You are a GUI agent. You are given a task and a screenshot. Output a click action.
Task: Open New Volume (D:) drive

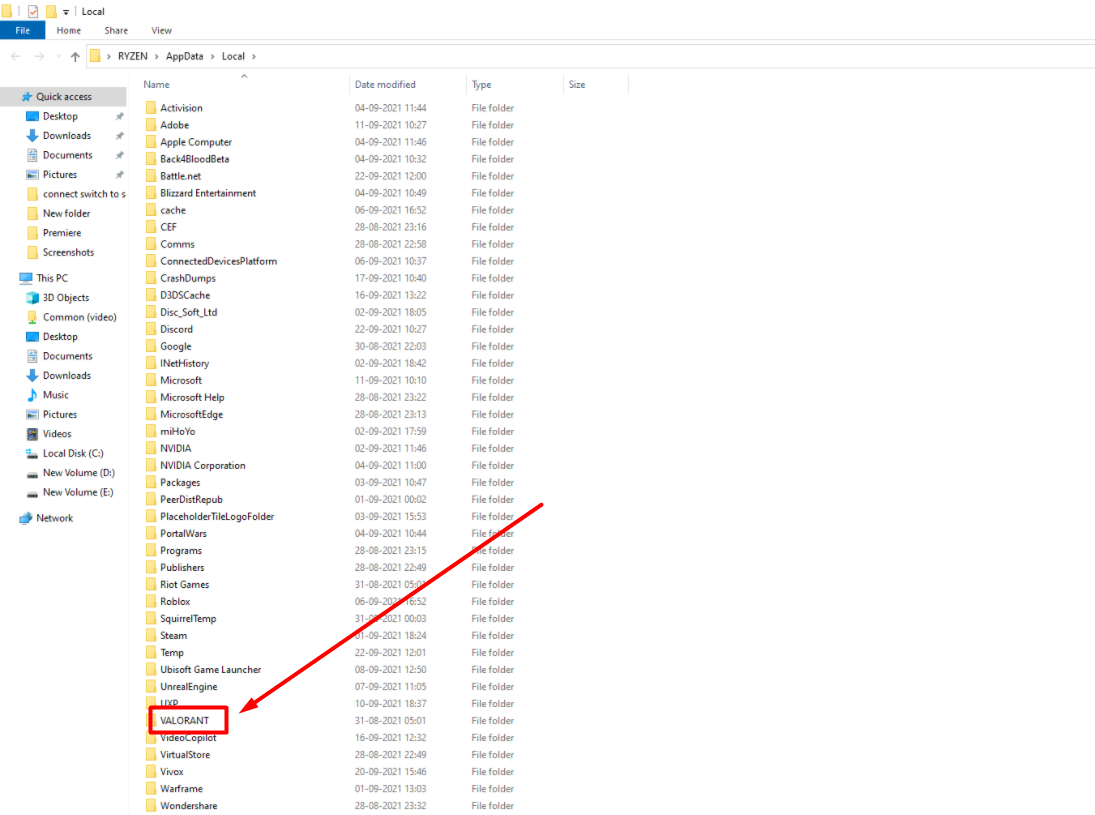(x=78, y=473)
